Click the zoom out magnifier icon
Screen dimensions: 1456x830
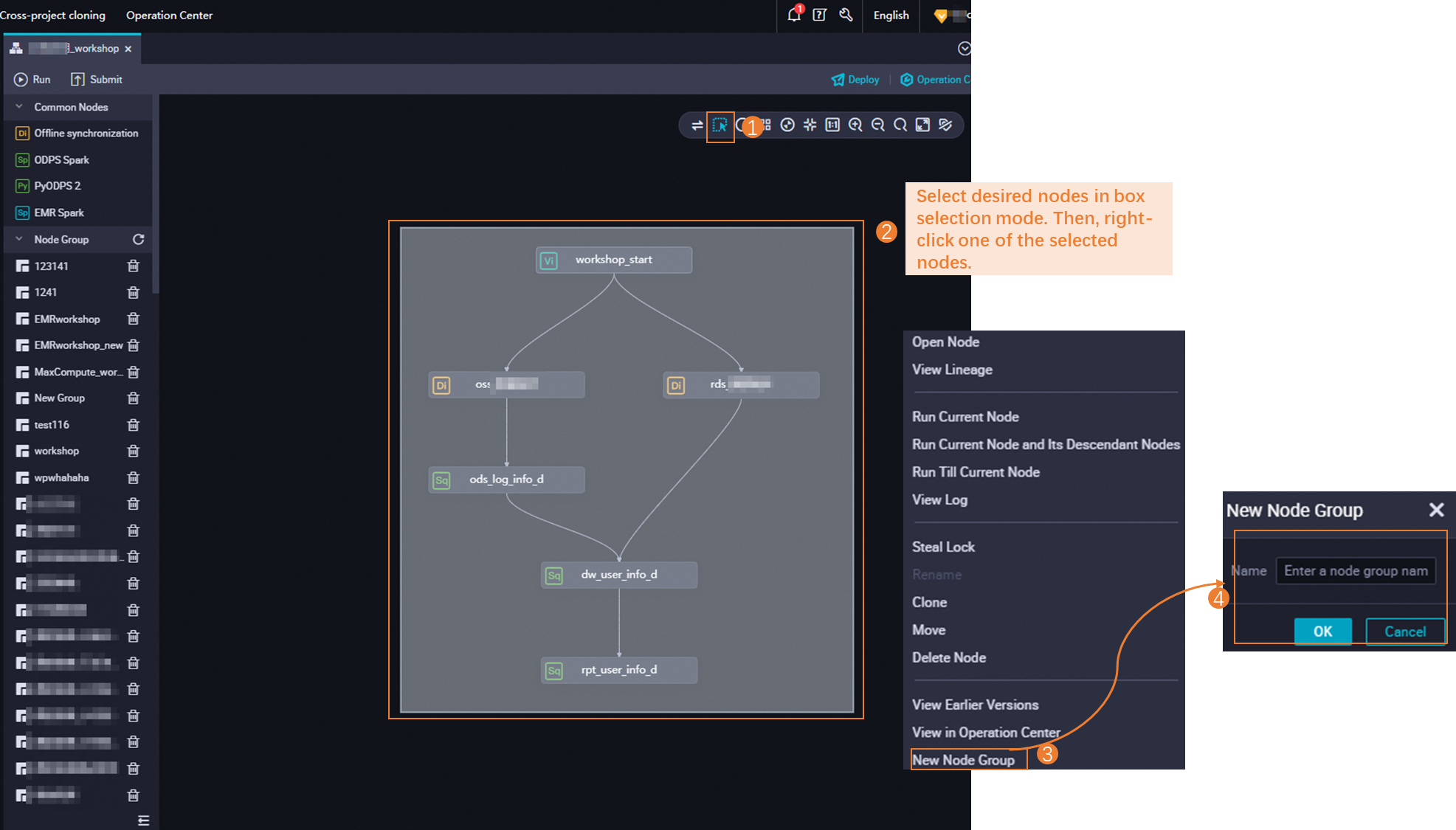tap(877, 125)
